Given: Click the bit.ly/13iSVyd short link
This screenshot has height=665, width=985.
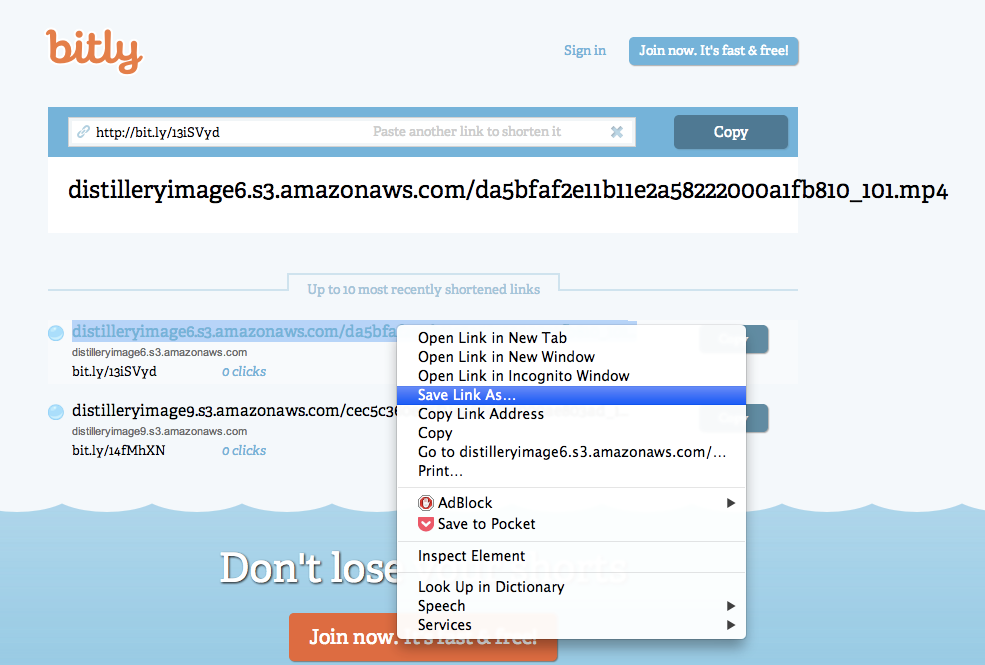Looking at the screenshot, I should (114, 371).
